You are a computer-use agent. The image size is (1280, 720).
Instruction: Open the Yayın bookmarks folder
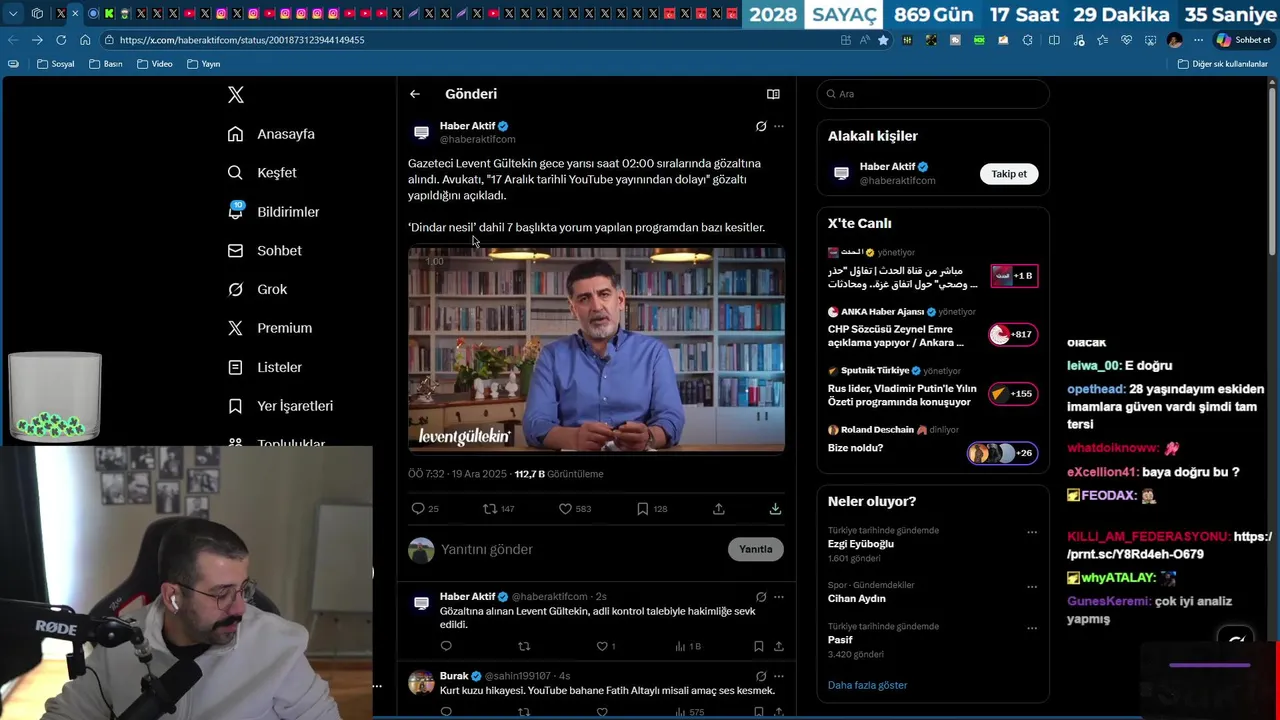point(204,64)
